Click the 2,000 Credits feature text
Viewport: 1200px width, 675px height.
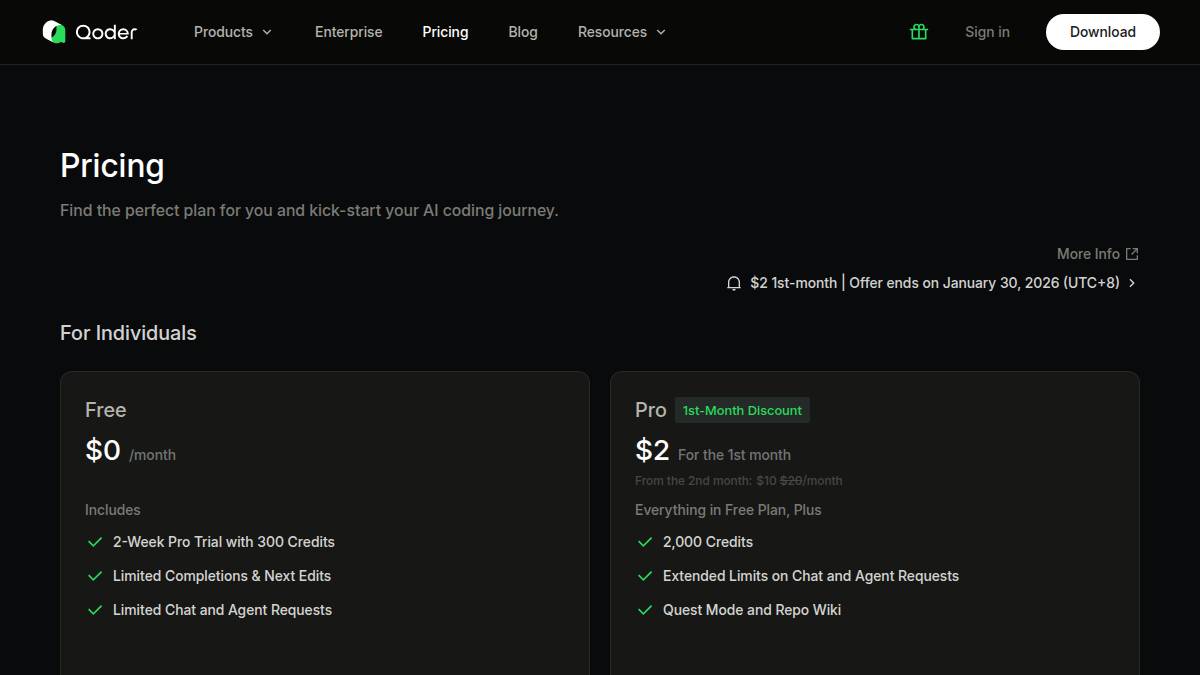(x=708, y=542)
